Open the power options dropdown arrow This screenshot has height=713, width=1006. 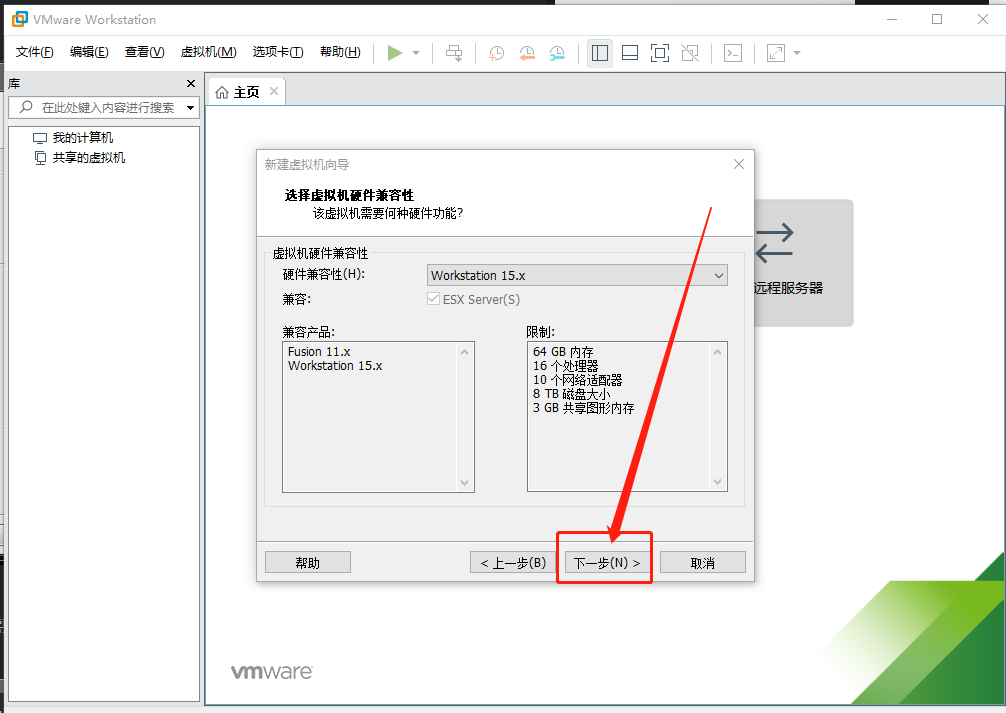pyautogui.click(x=416, y=53)
